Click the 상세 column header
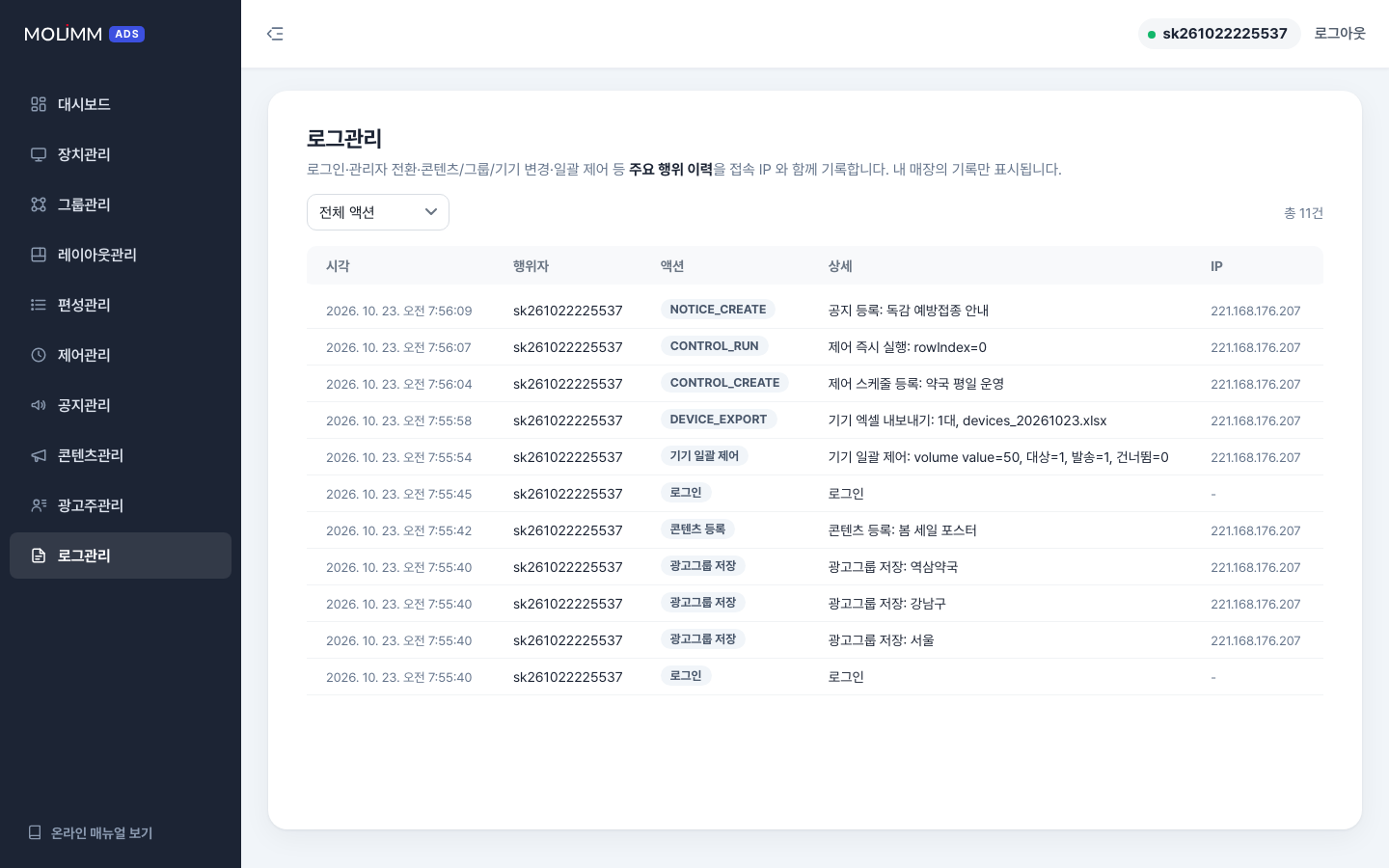Viewport: 1389px width, 868px height. tap(840, 266)
